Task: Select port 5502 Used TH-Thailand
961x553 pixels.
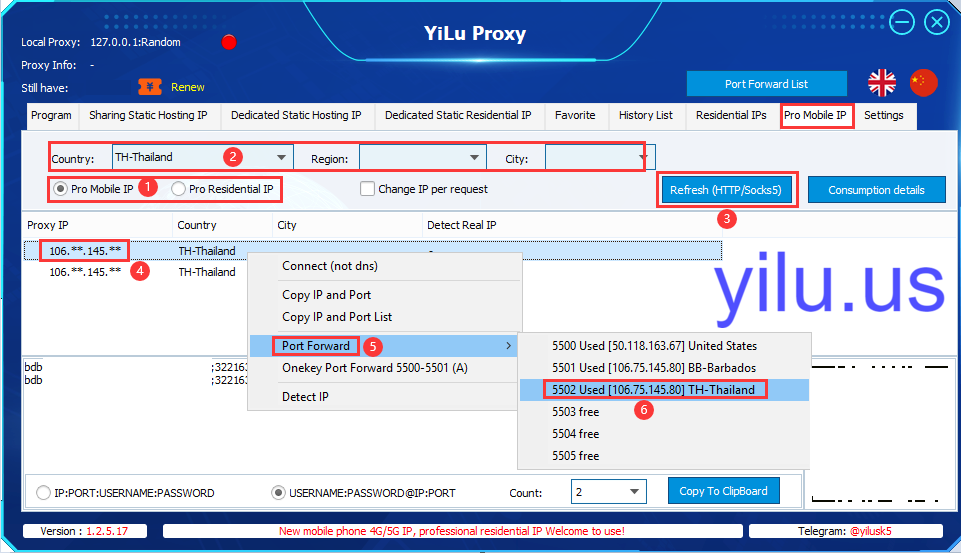Action: [664, 390]
